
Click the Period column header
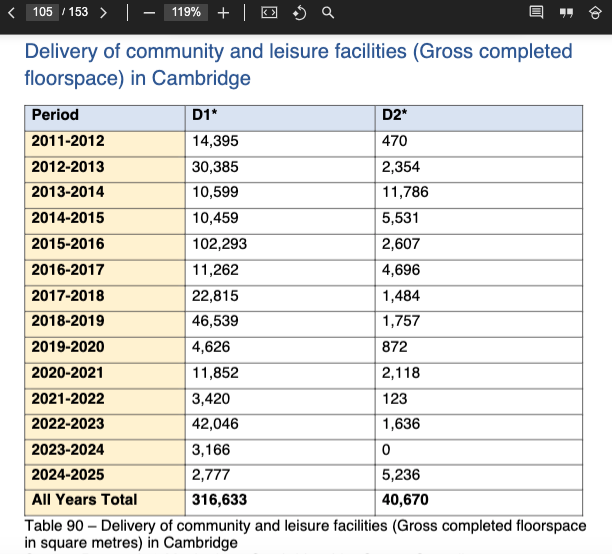[55, 115]
